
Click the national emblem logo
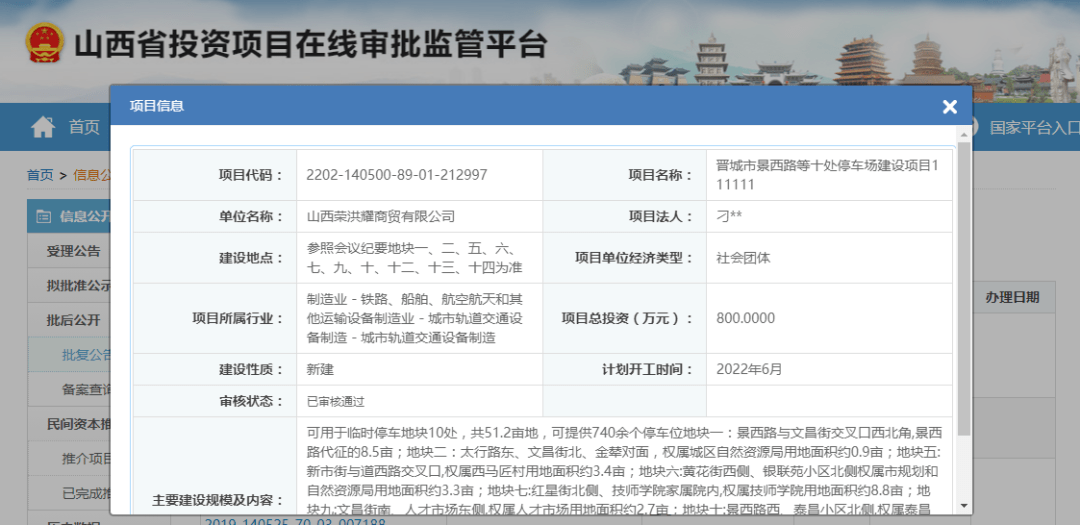coord(45,43)
